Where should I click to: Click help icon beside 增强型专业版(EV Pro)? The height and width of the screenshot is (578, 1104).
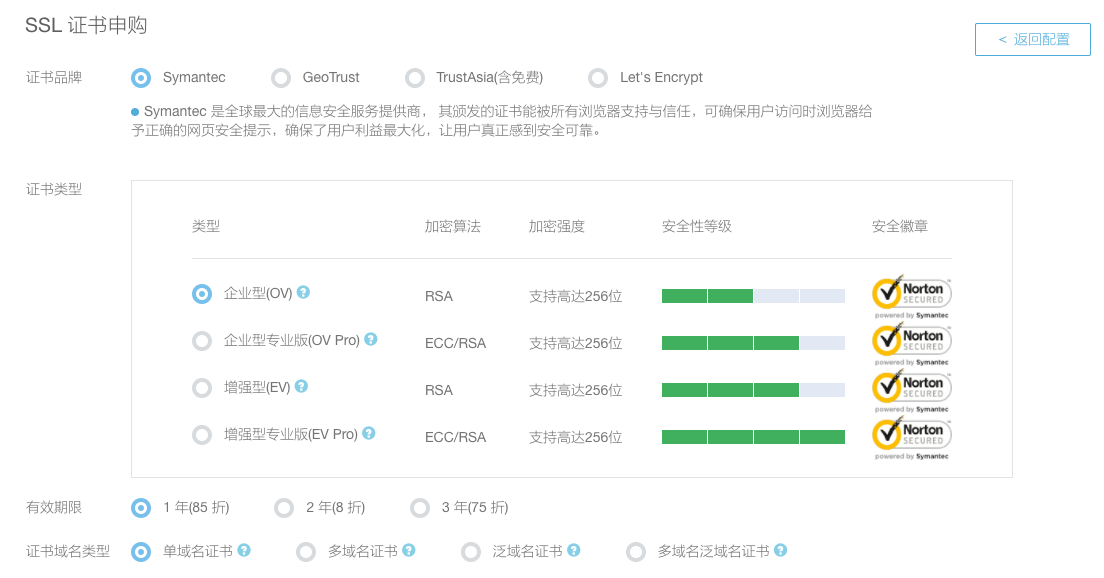click(369, 435)
